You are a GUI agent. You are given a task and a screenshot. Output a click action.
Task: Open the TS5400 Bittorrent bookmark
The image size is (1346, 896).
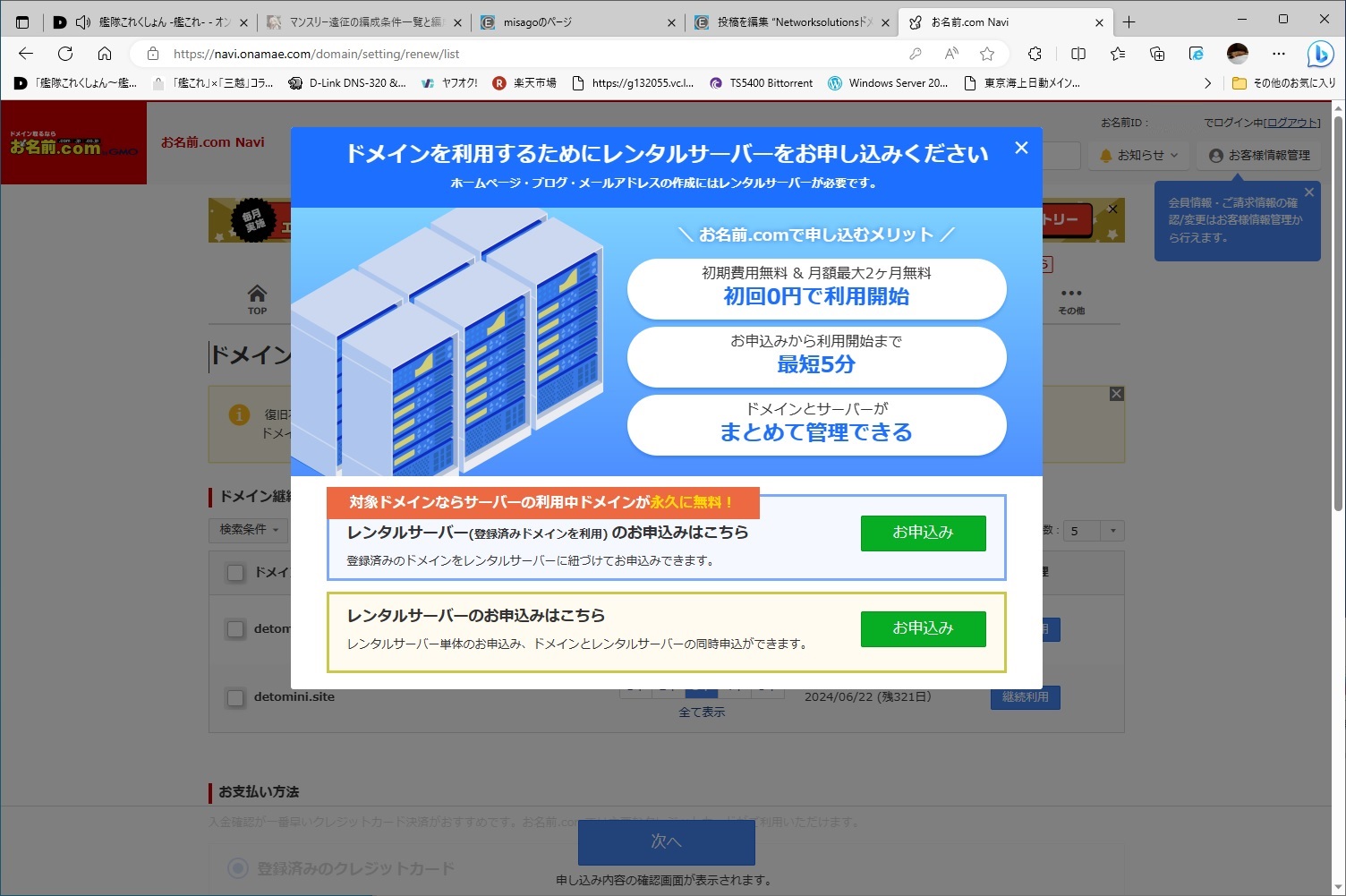pyautogui.click(x=761, y=83)
